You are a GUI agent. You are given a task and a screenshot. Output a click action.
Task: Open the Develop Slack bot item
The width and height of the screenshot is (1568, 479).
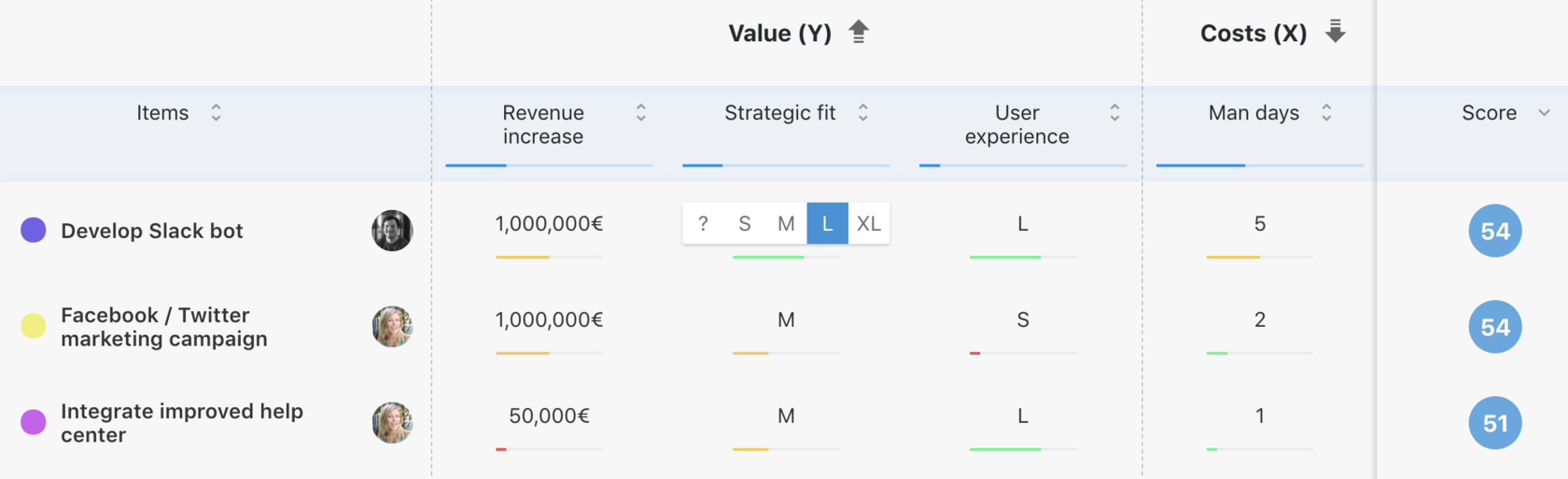[152, 232]
